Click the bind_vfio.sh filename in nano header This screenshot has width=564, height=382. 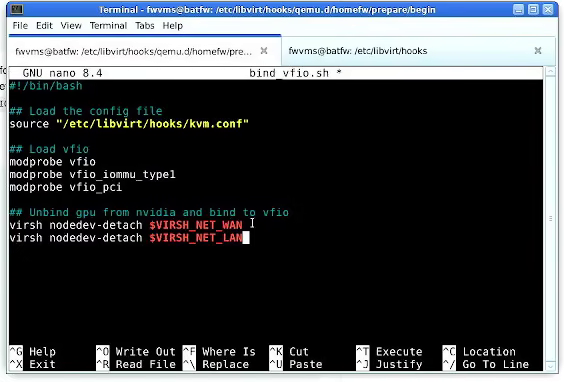click(x=289, y=73)
